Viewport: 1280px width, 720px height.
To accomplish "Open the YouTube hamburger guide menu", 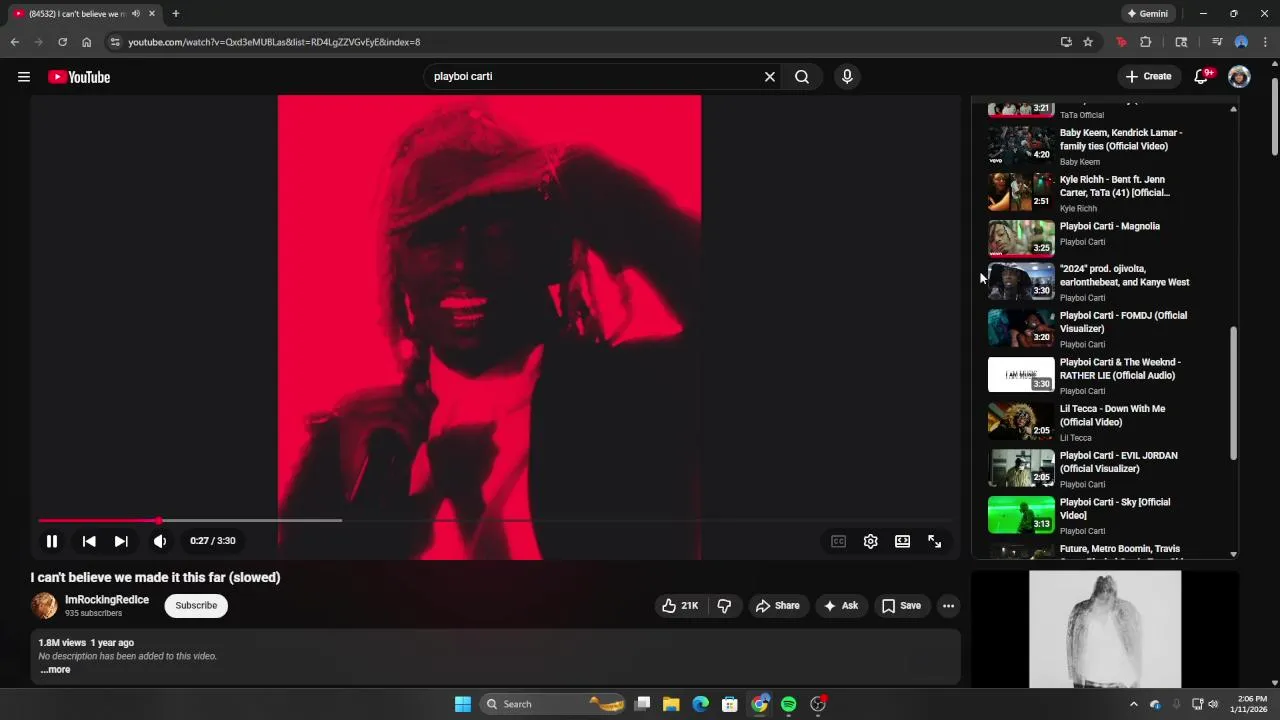I will [x=24, y=77].
